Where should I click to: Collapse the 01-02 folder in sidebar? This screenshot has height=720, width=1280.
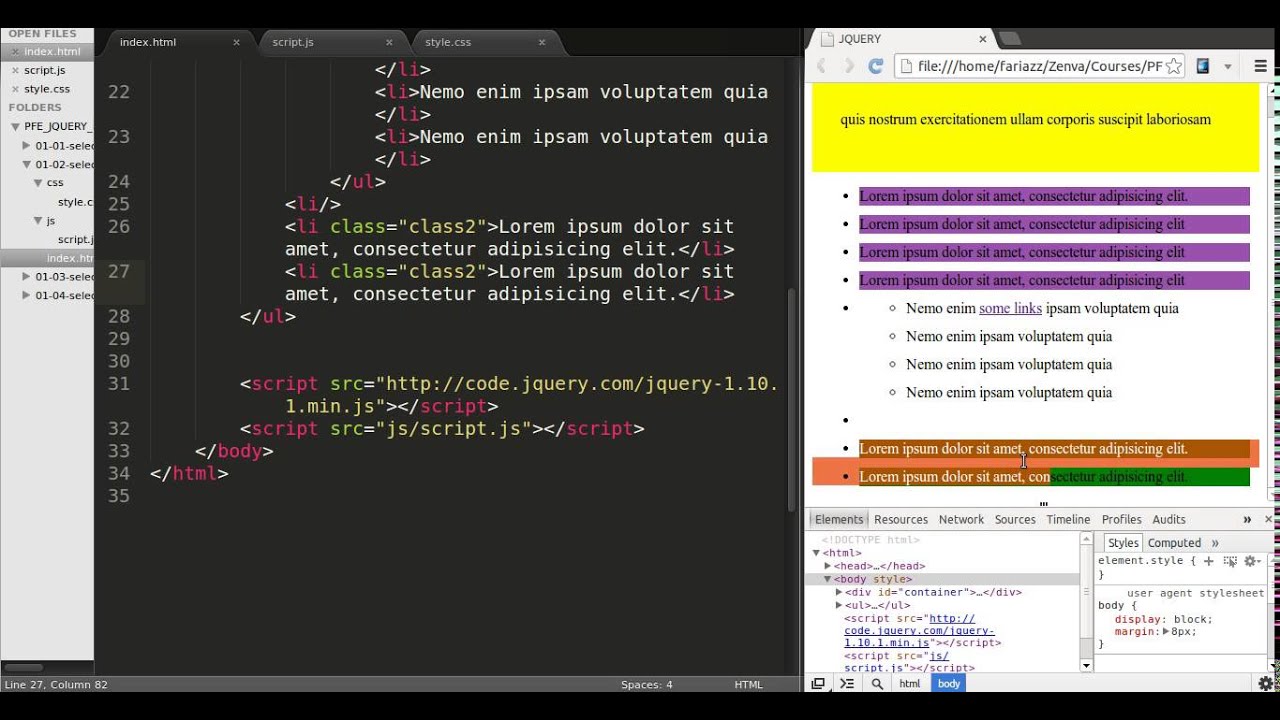coord(27,164)
